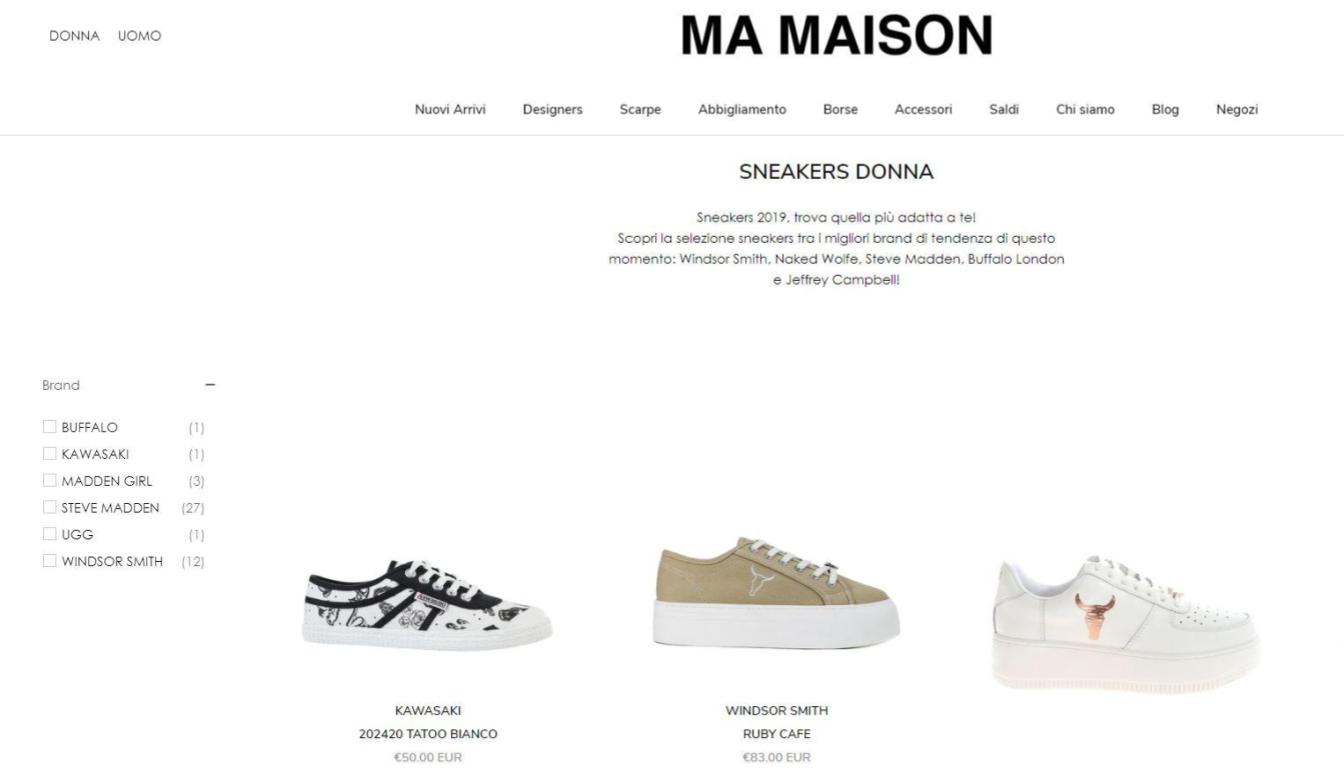The width and height of the screenshot is (1344, 774).
Task: Go to the Scarpe menu
Action: click(x=640, y=110)
